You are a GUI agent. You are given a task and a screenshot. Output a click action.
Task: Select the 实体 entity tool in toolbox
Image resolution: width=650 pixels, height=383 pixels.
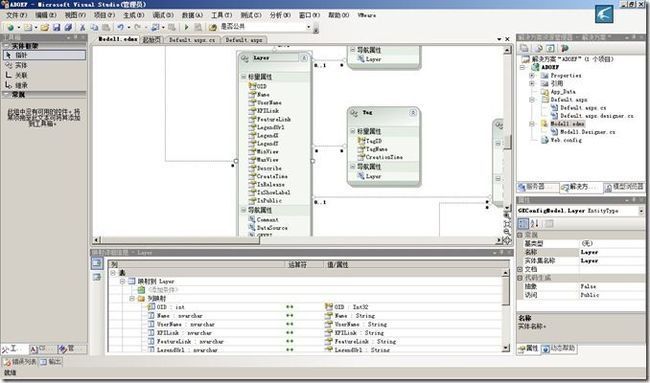click(x=44, y=65)
